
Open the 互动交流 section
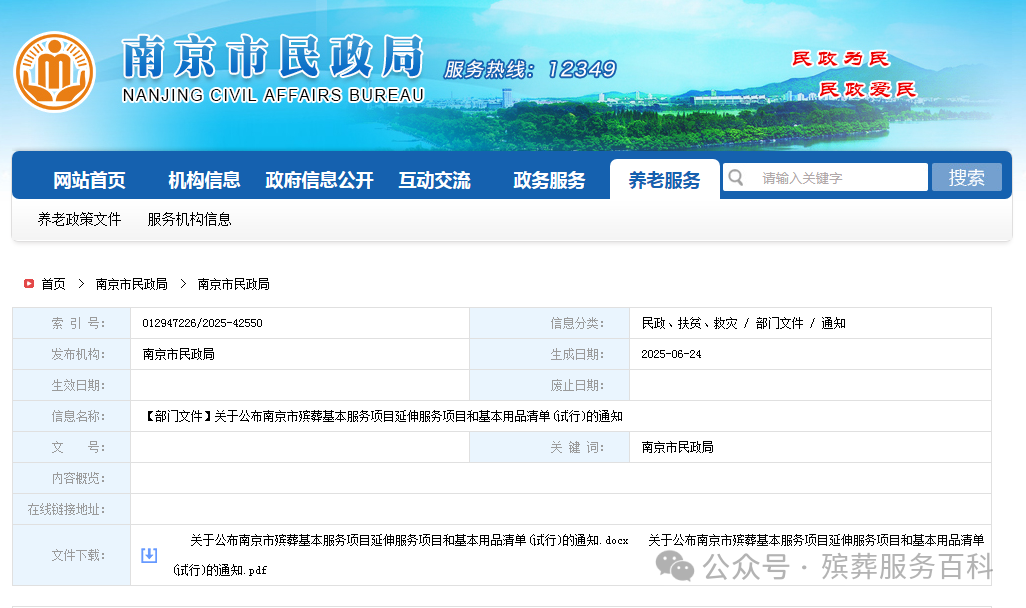coord(434,178)
